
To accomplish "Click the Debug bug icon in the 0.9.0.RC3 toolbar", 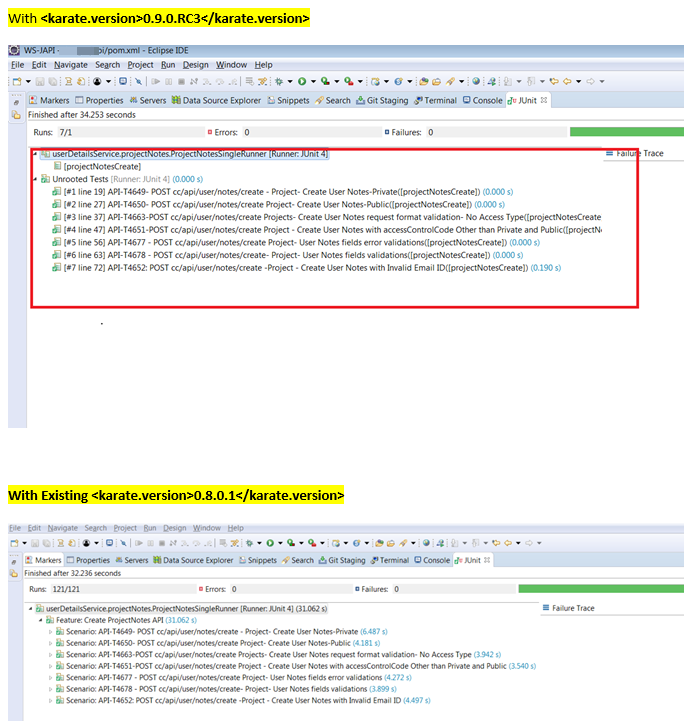I will [x=279, y=81].
